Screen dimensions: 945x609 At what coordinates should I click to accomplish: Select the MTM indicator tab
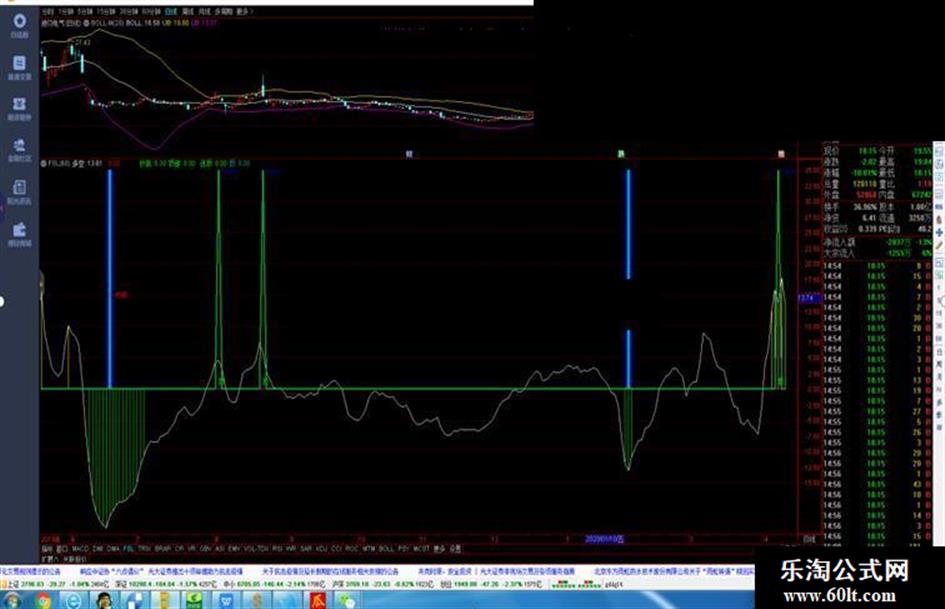[369, 549]
